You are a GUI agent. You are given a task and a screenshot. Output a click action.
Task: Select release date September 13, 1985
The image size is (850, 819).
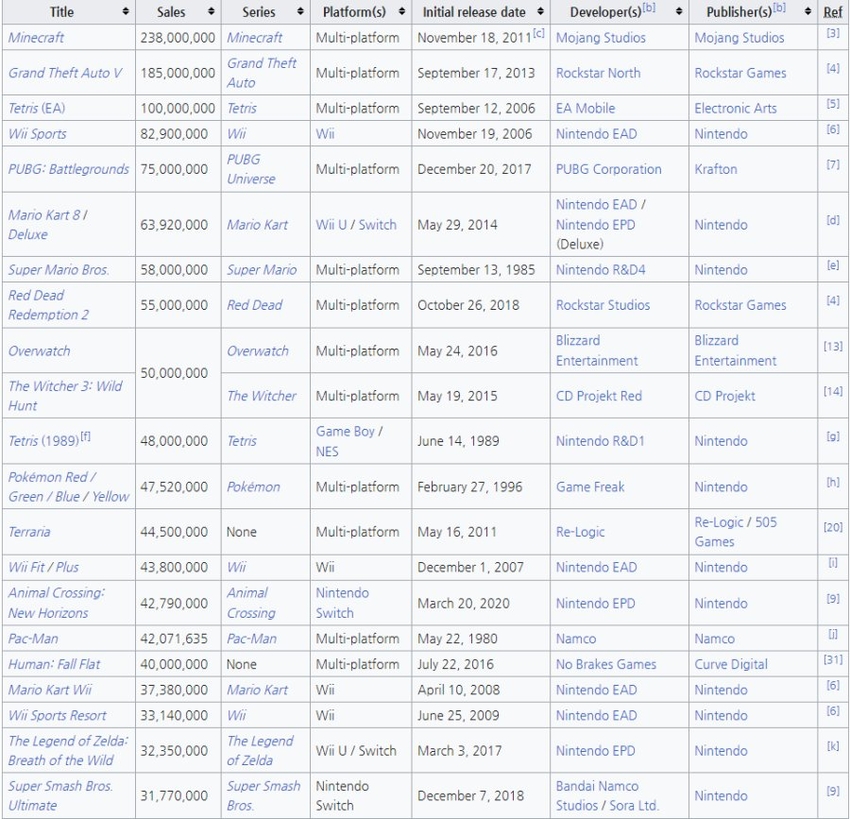476,269
